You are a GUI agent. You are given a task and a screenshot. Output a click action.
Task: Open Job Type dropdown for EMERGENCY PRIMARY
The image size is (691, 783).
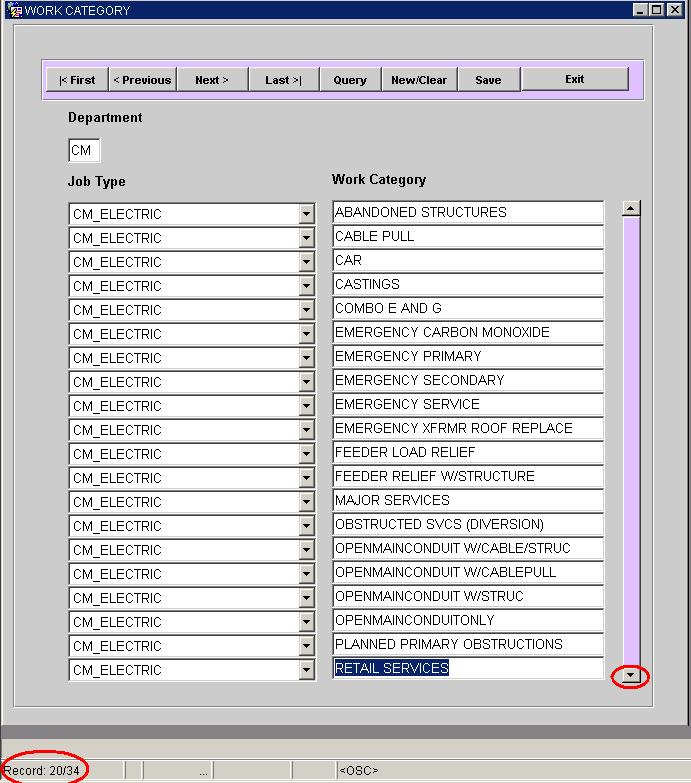[307, 358]
